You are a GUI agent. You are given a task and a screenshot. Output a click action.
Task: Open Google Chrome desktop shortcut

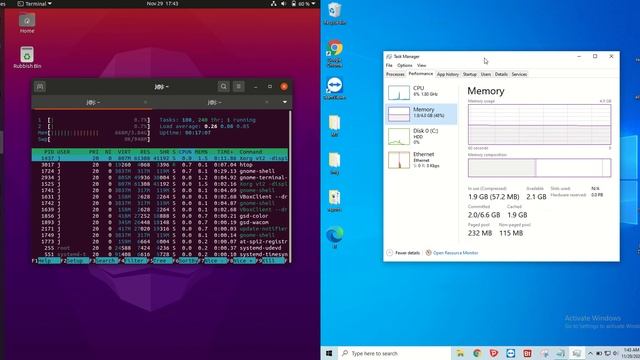[x=335, y=53]
